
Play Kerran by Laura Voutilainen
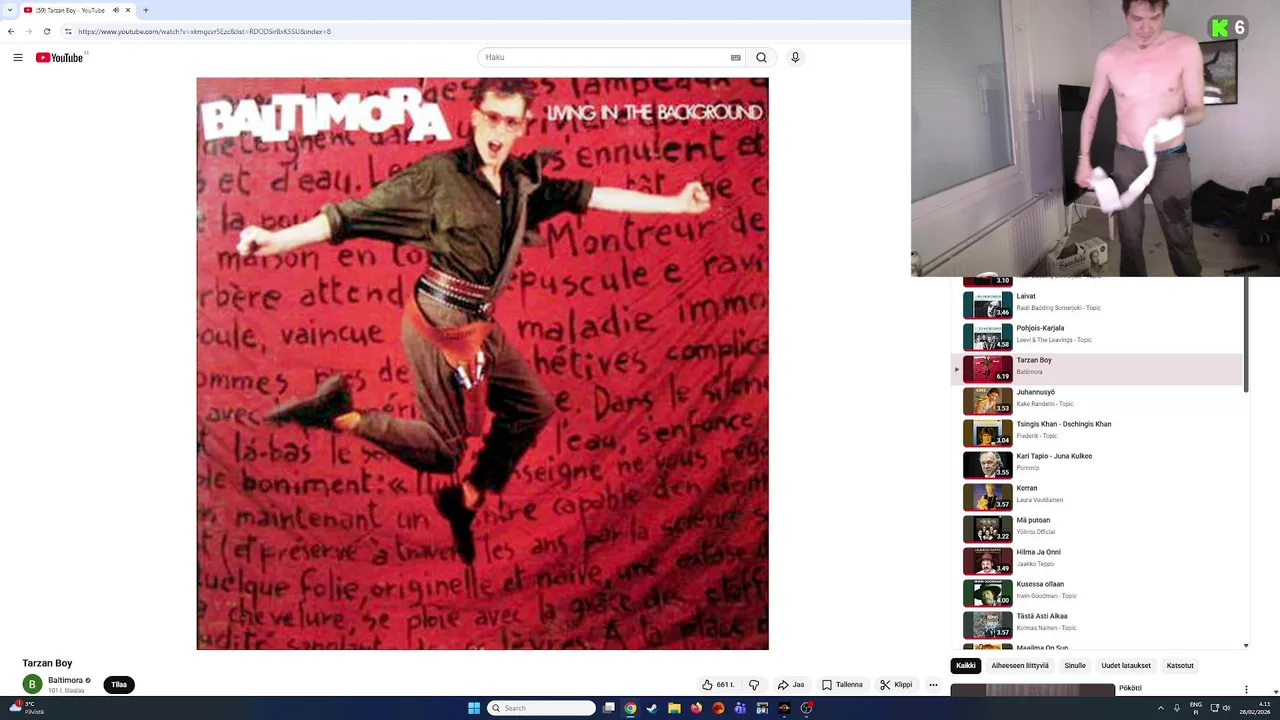(1096, 496)
